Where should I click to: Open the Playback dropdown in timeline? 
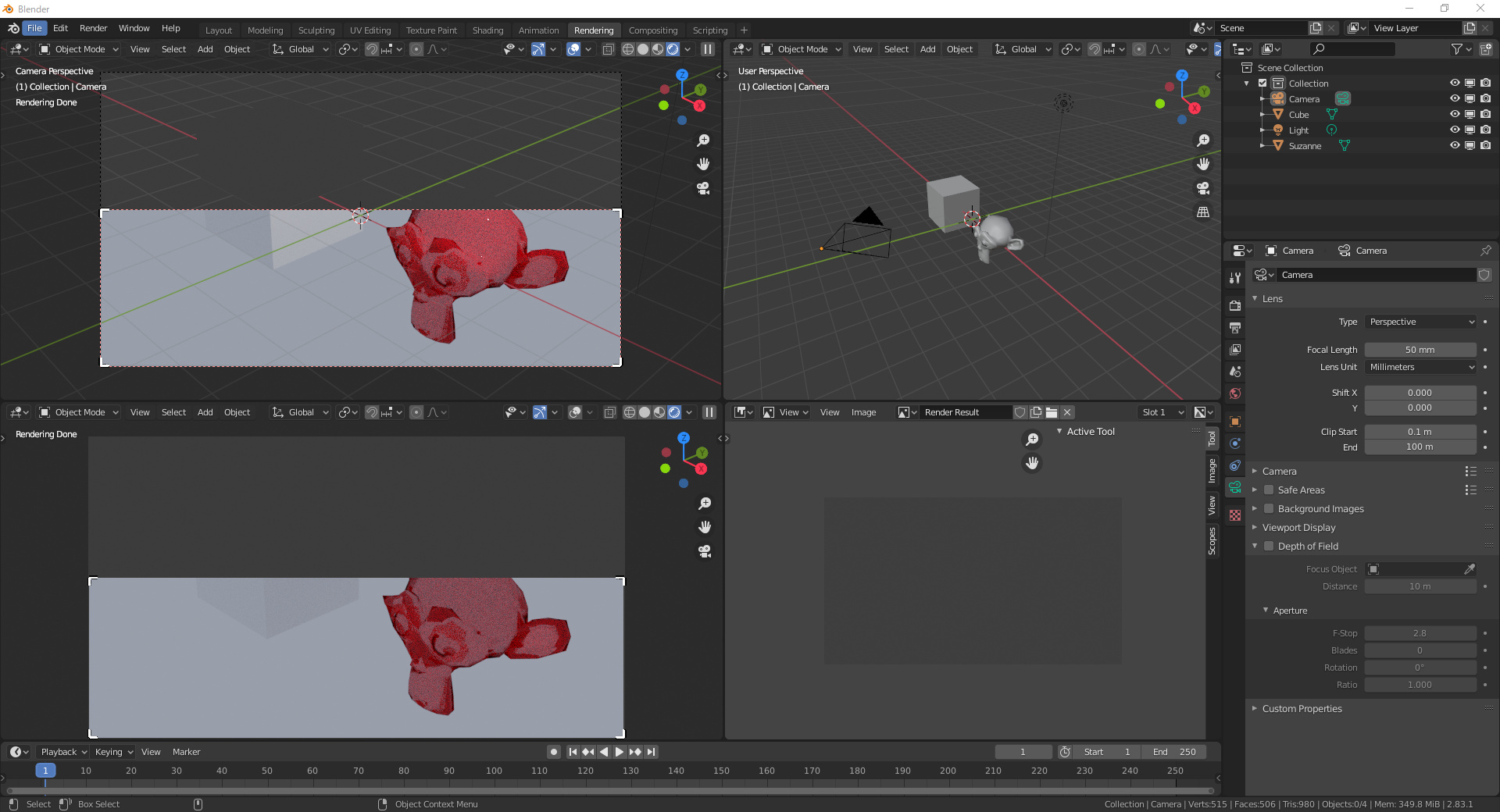[x=63, y=752]
